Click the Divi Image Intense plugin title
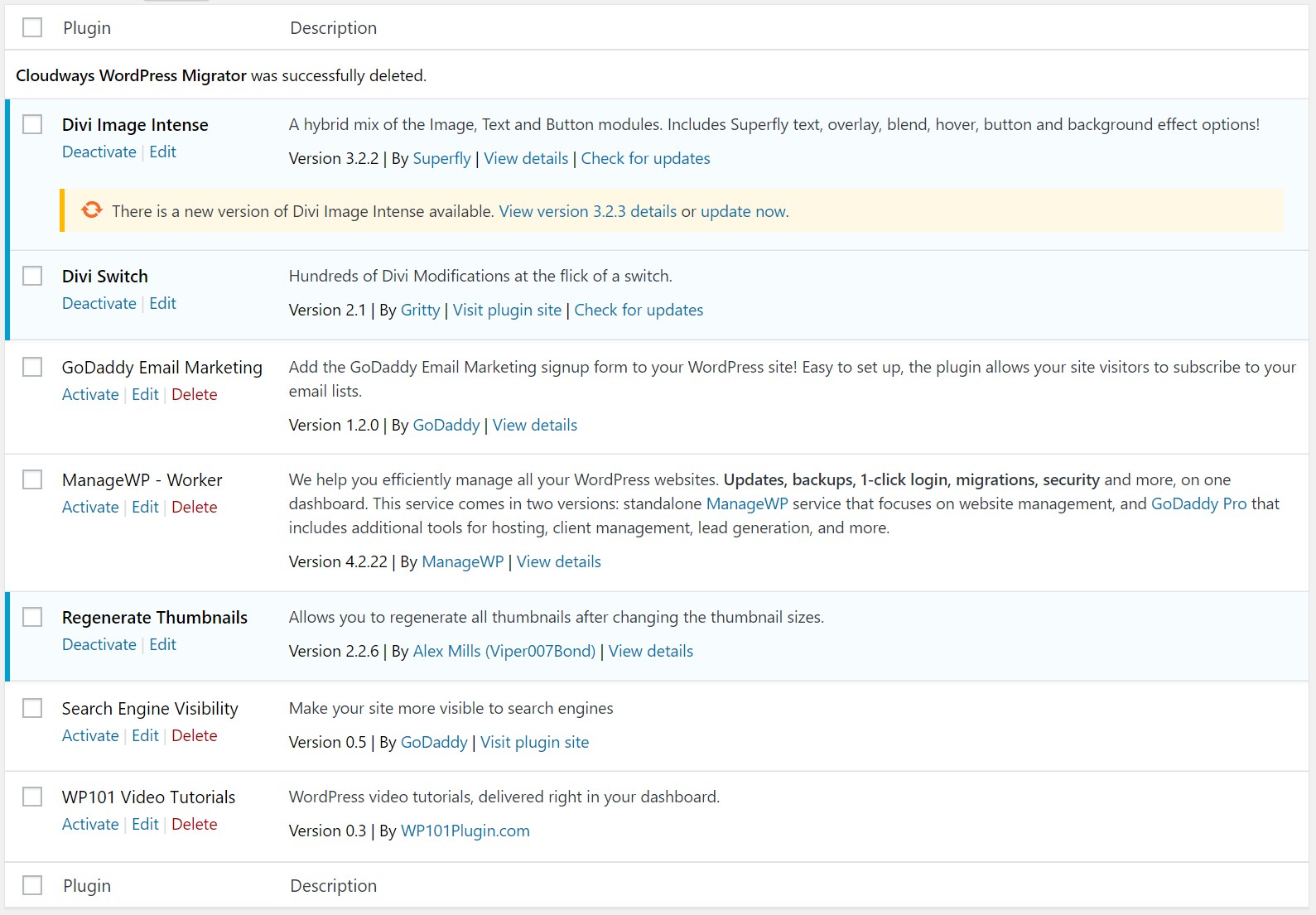This screenshot has height=915, width=1316. pos(135,125)
